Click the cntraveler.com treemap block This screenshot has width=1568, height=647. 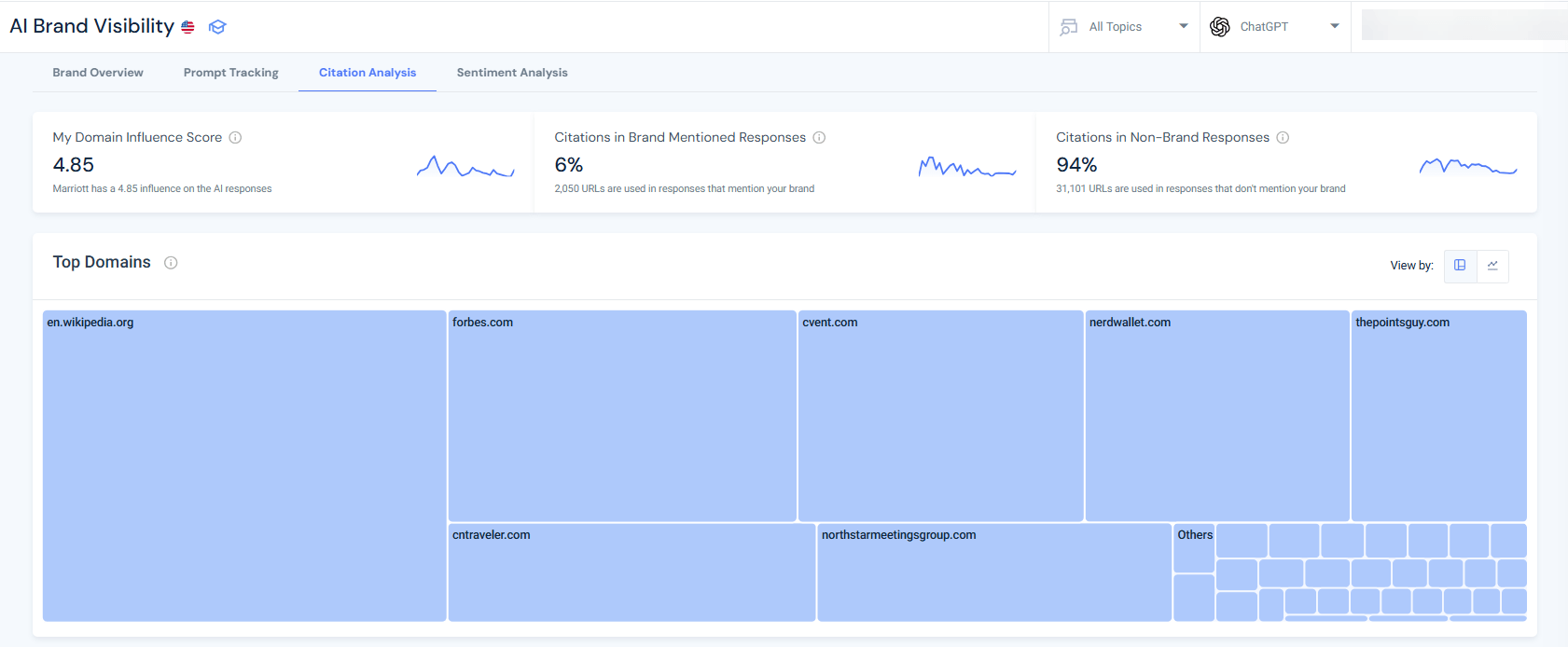click(x=632, y=572)
